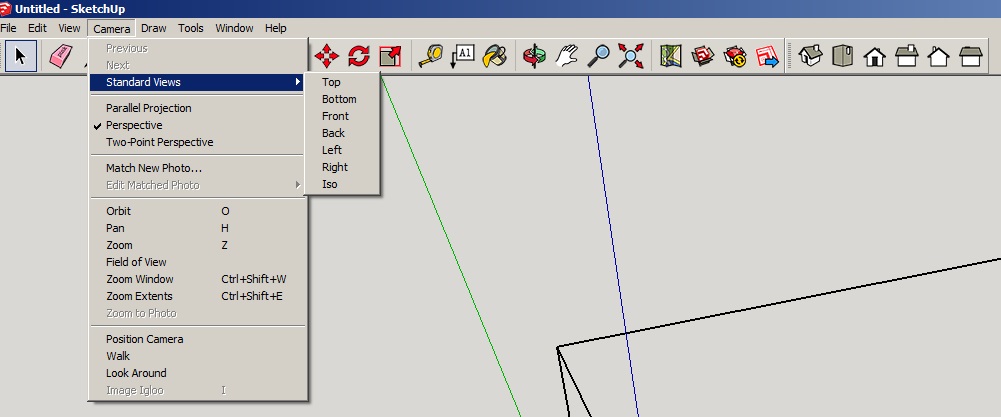Switch to Top view toolbar icon
The width and height of the screenshot is (1001, 417).
tap(843, 56)
